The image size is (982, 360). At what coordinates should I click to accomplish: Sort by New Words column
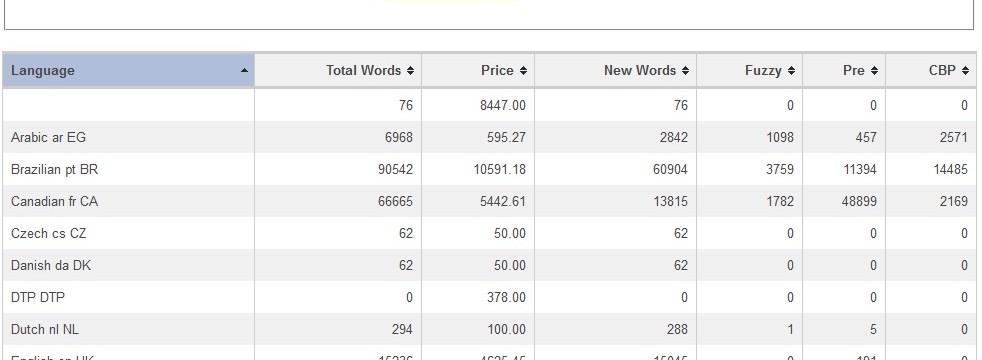click(616, 70)
